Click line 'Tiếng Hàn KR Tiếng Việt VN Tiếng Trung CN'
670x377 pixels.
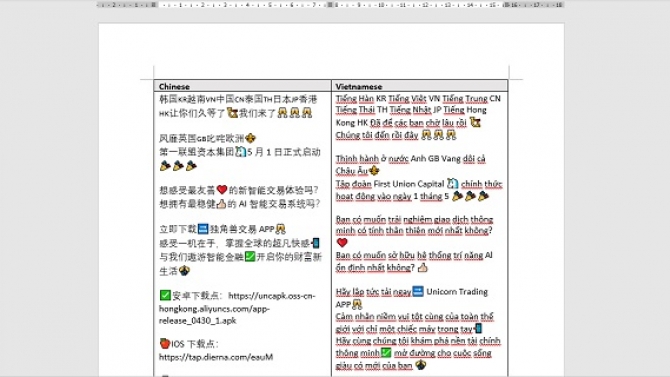[x=418, y=98]
